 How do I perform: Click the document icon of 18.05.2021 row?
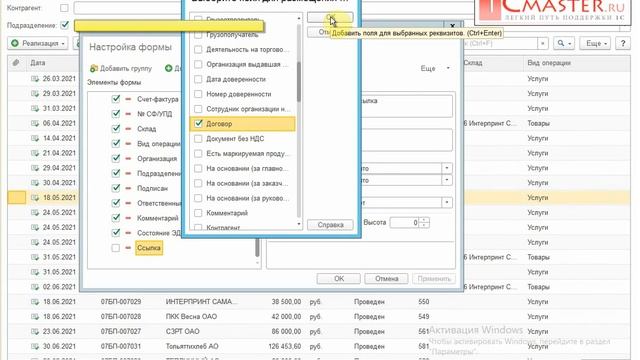click(35, 198)
